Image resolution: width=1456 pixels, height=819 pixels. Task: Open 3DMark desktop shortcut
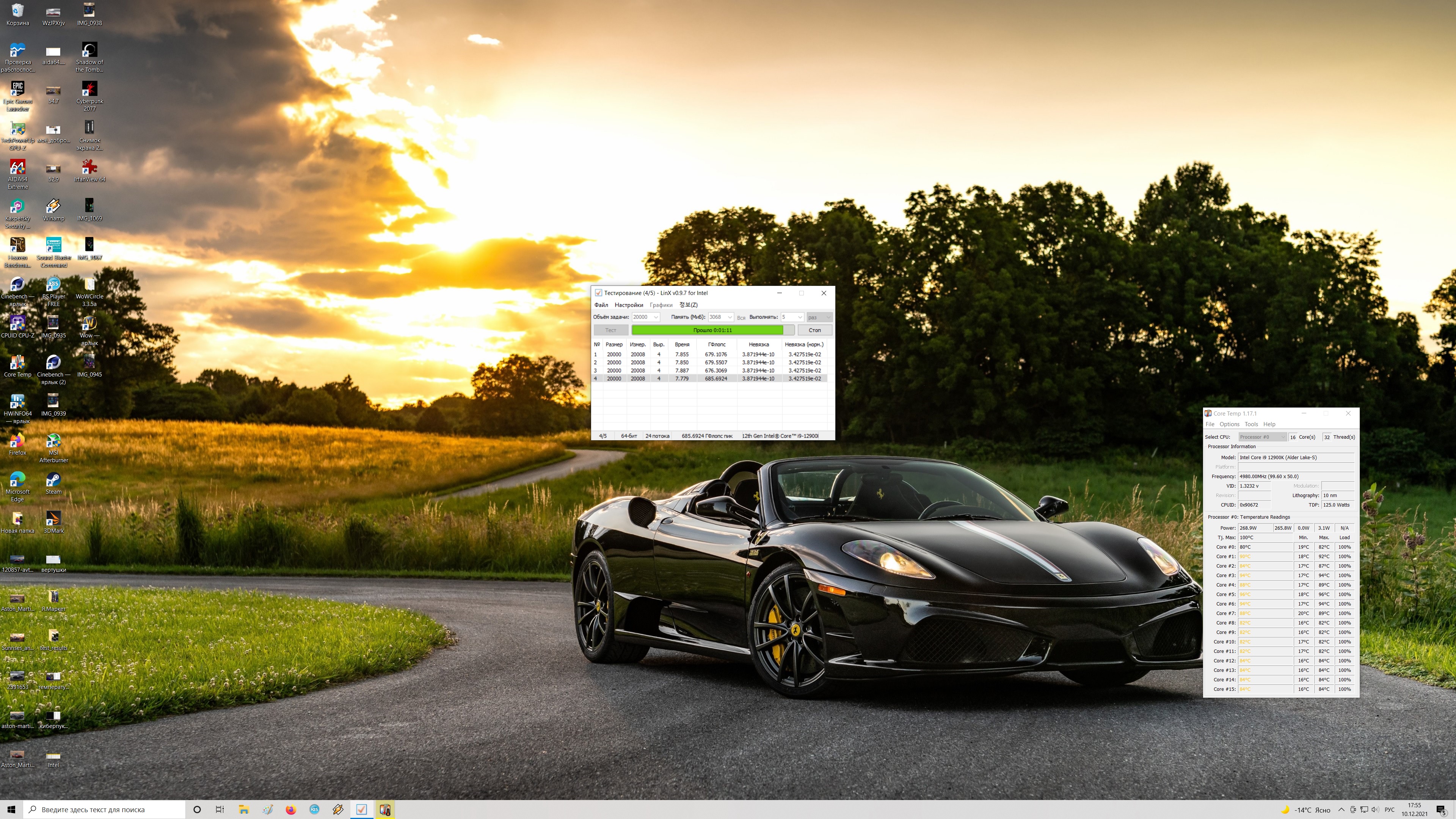53,519
